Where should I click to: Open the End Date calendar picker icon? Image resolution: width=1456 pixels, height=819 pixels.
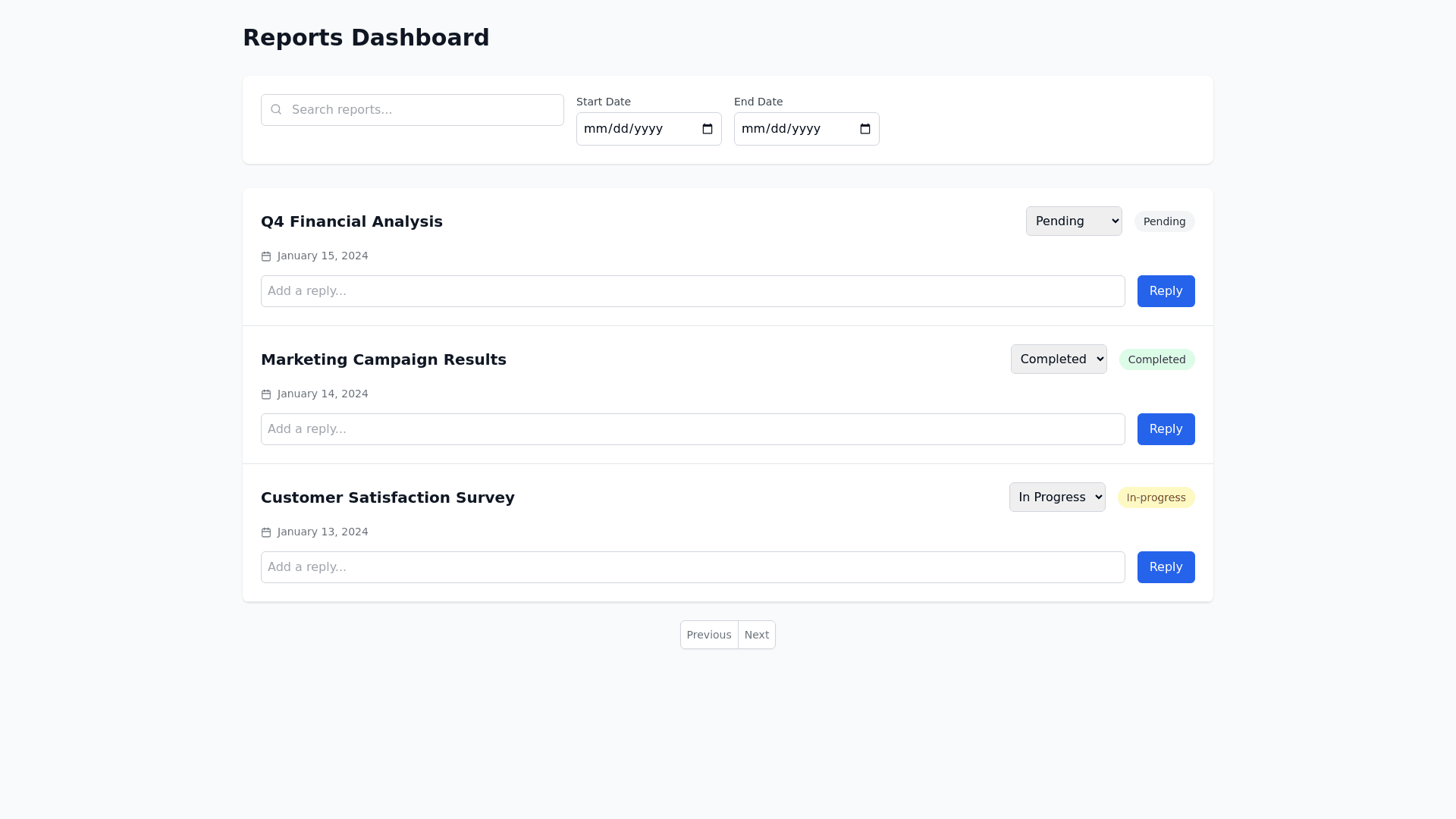coord(865,129)
